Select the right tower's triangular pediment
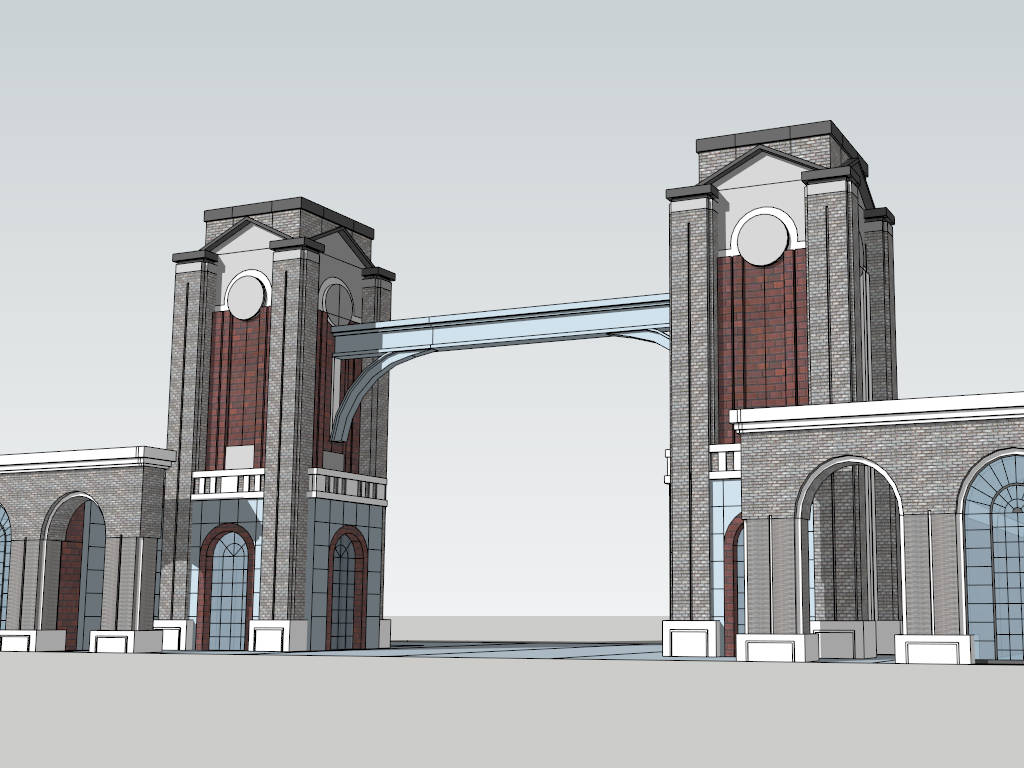The image size is (1024, 768). (760, 166)
